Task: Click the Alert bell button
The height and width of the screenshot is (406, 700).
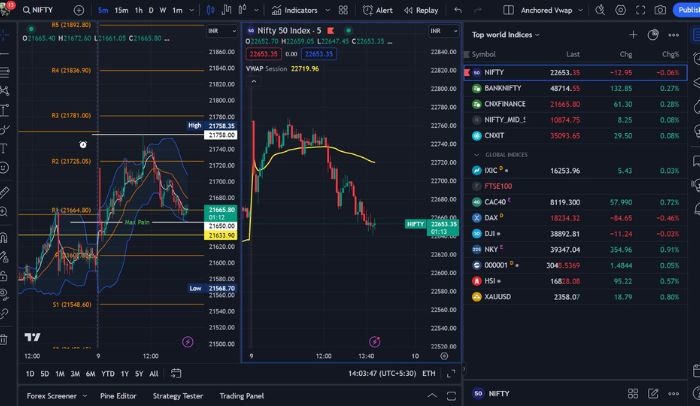Action: [378, 10]
